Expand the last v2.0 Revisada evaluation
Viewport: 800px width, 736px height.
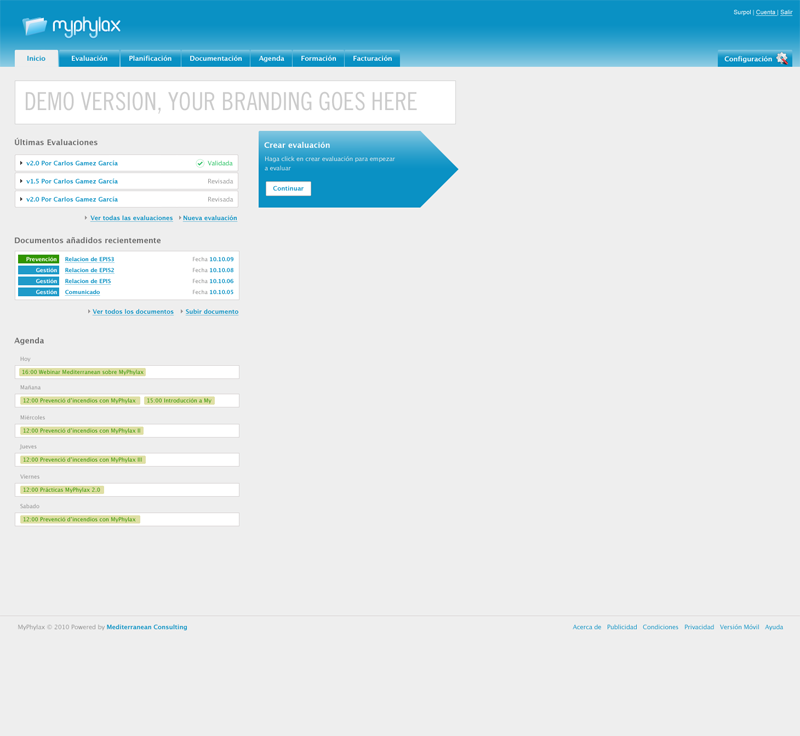tap(21, 199)
